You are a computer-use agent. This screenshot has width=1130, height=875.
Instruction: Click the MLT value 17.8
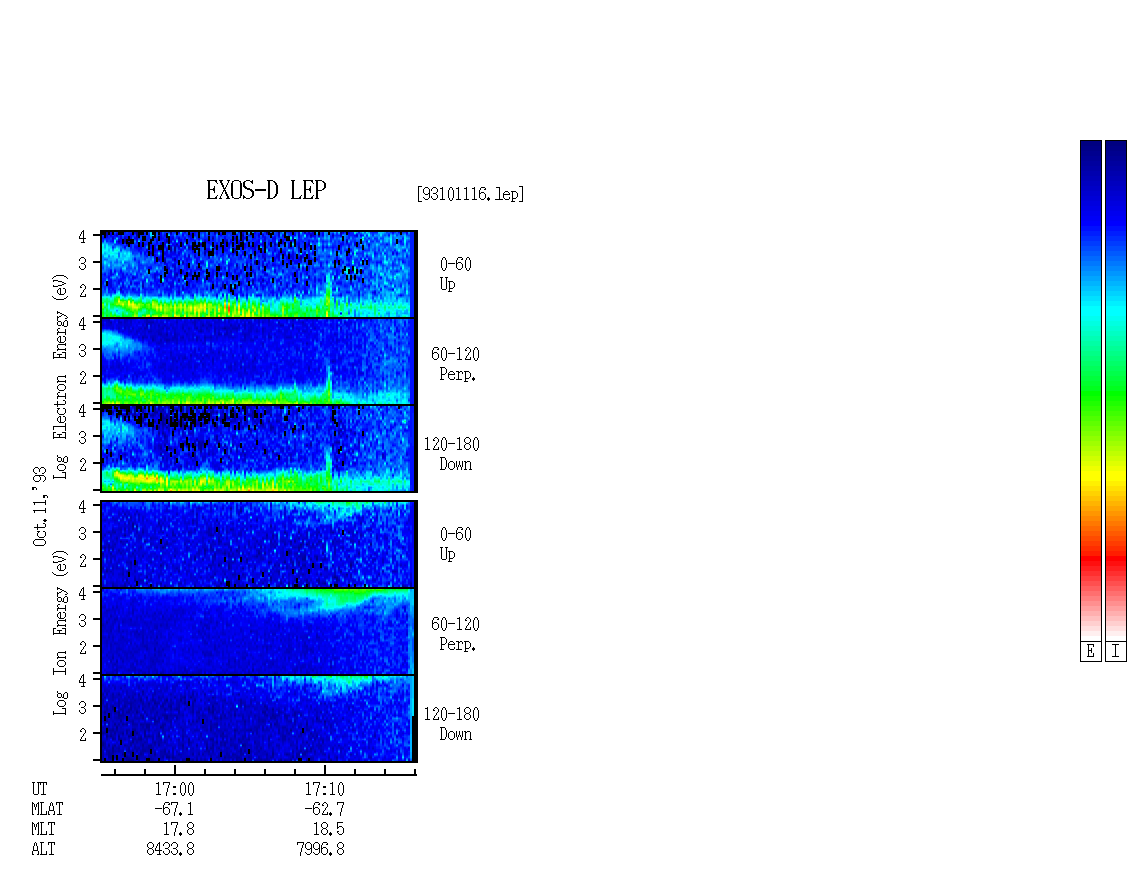pos(178,829)
